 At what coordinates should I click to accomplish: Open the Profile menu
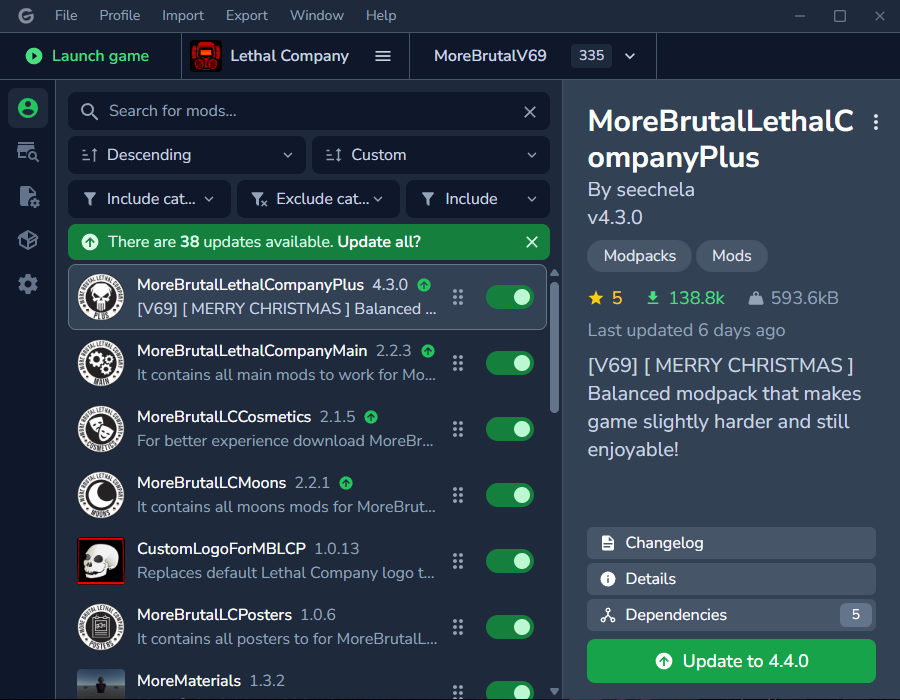tap(119, 15)
